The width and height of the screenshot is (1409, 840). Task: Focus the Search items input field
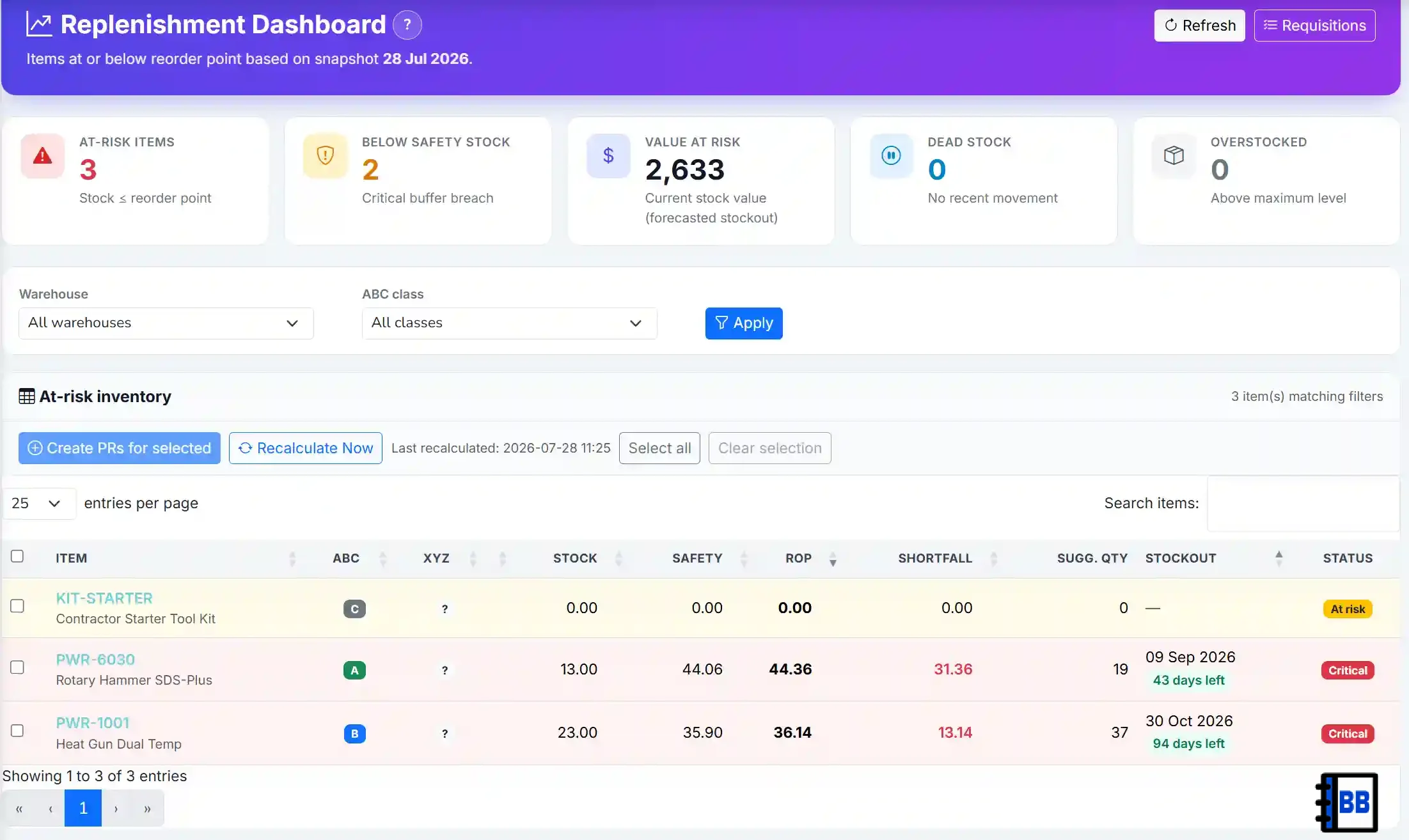tap(1303, 503)
